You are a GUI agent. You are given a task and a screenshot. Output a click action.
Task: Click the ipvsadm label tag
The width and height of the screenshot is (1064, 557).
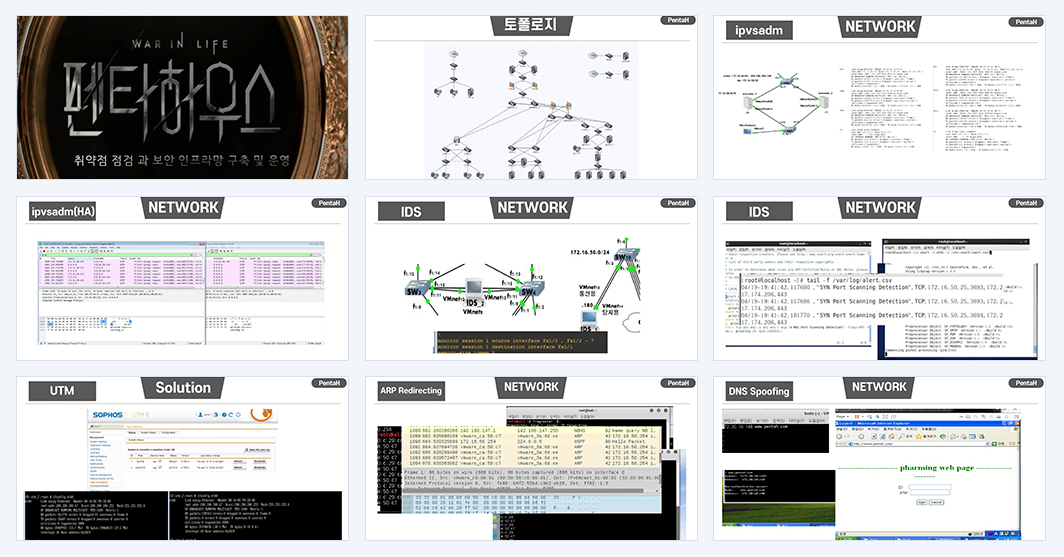[x=759, y=31]
